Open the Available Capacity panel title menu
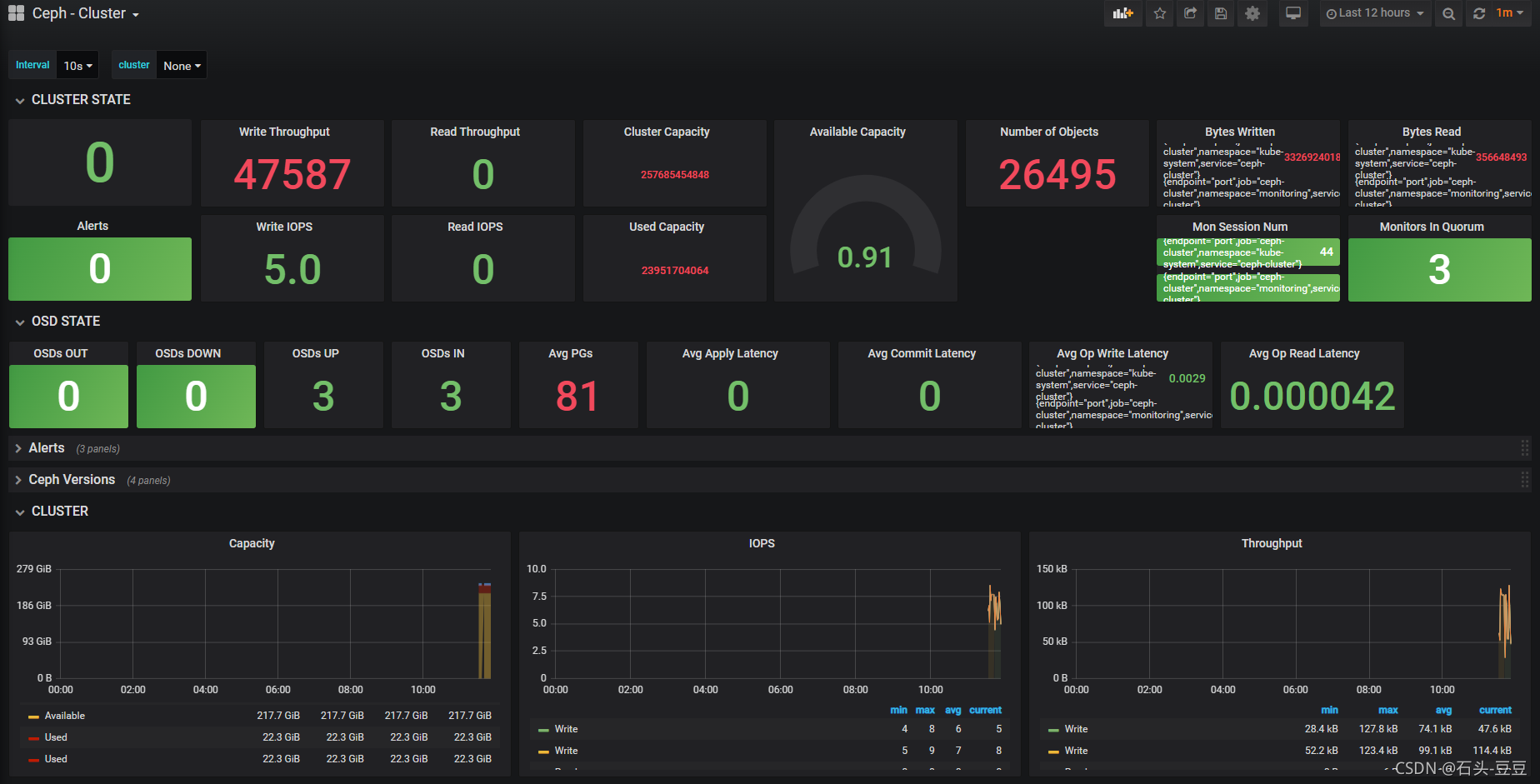Viewport: 1540px width, 784px height. coord(857,132)
